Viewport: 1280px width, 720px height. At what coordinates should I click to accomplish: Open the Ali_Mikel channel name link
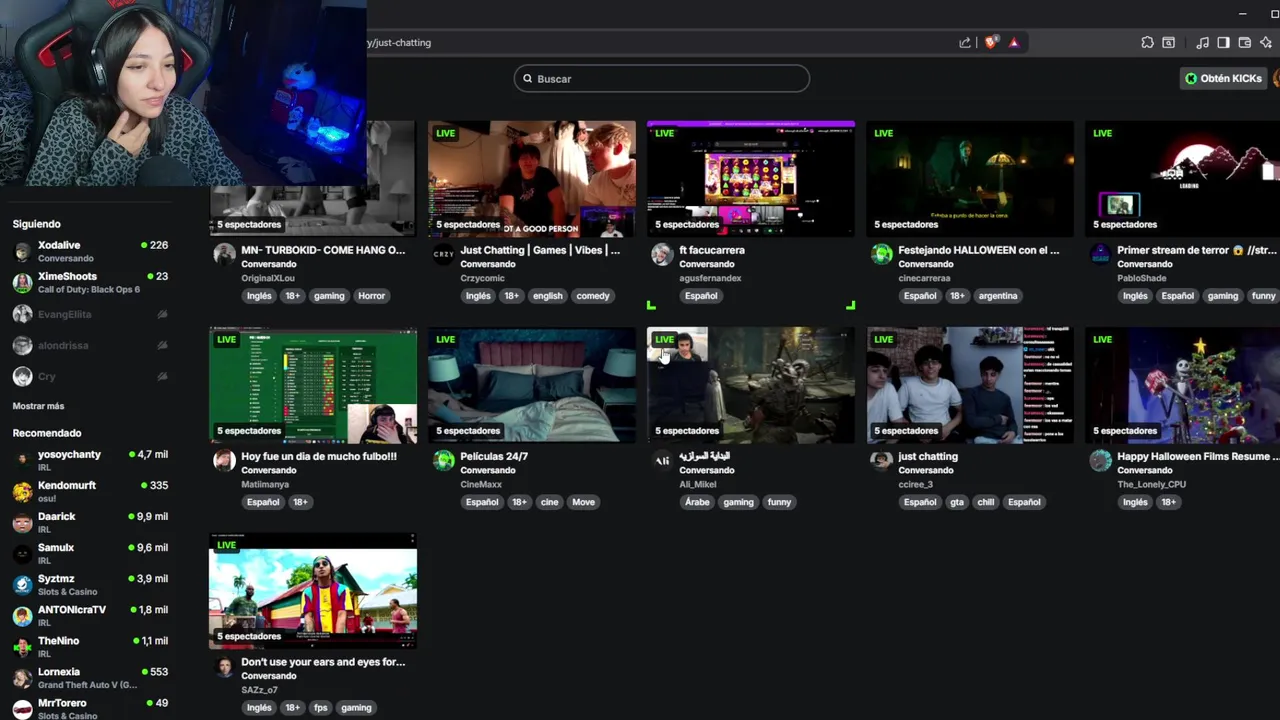(698, 484)
